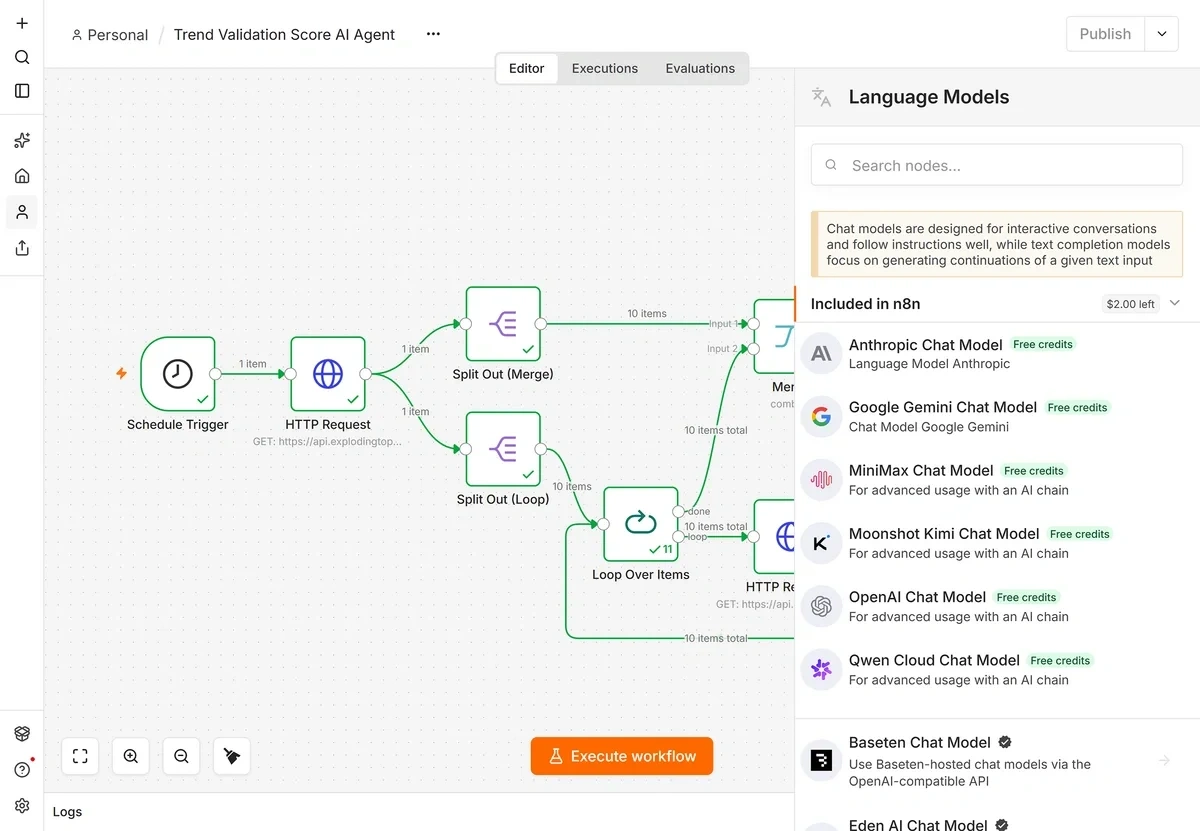Select the first HTTP Request globe node

click(x=328, y=373)
